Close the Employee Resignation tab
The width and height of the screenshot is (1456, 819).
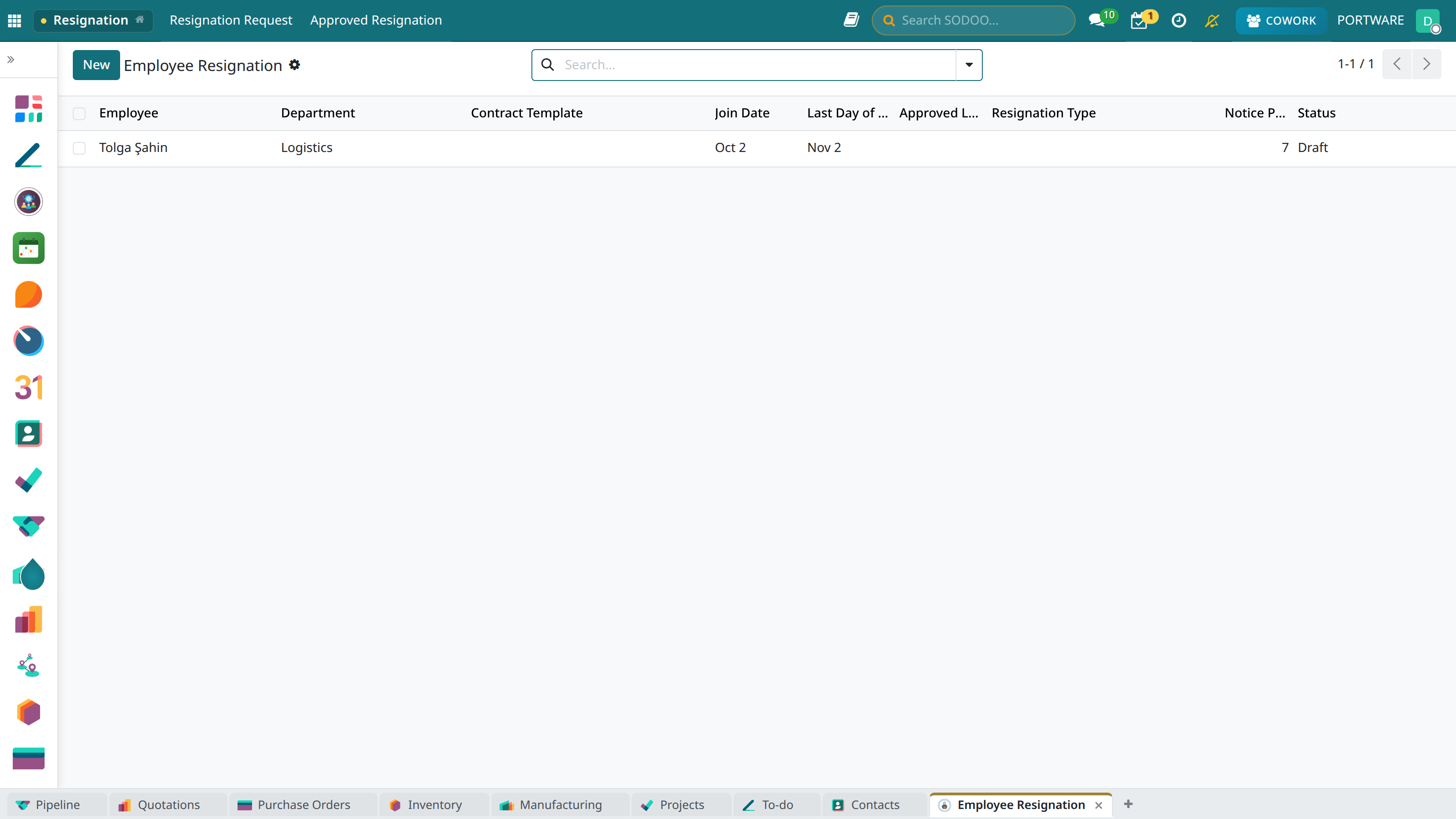click(1099, 805)
